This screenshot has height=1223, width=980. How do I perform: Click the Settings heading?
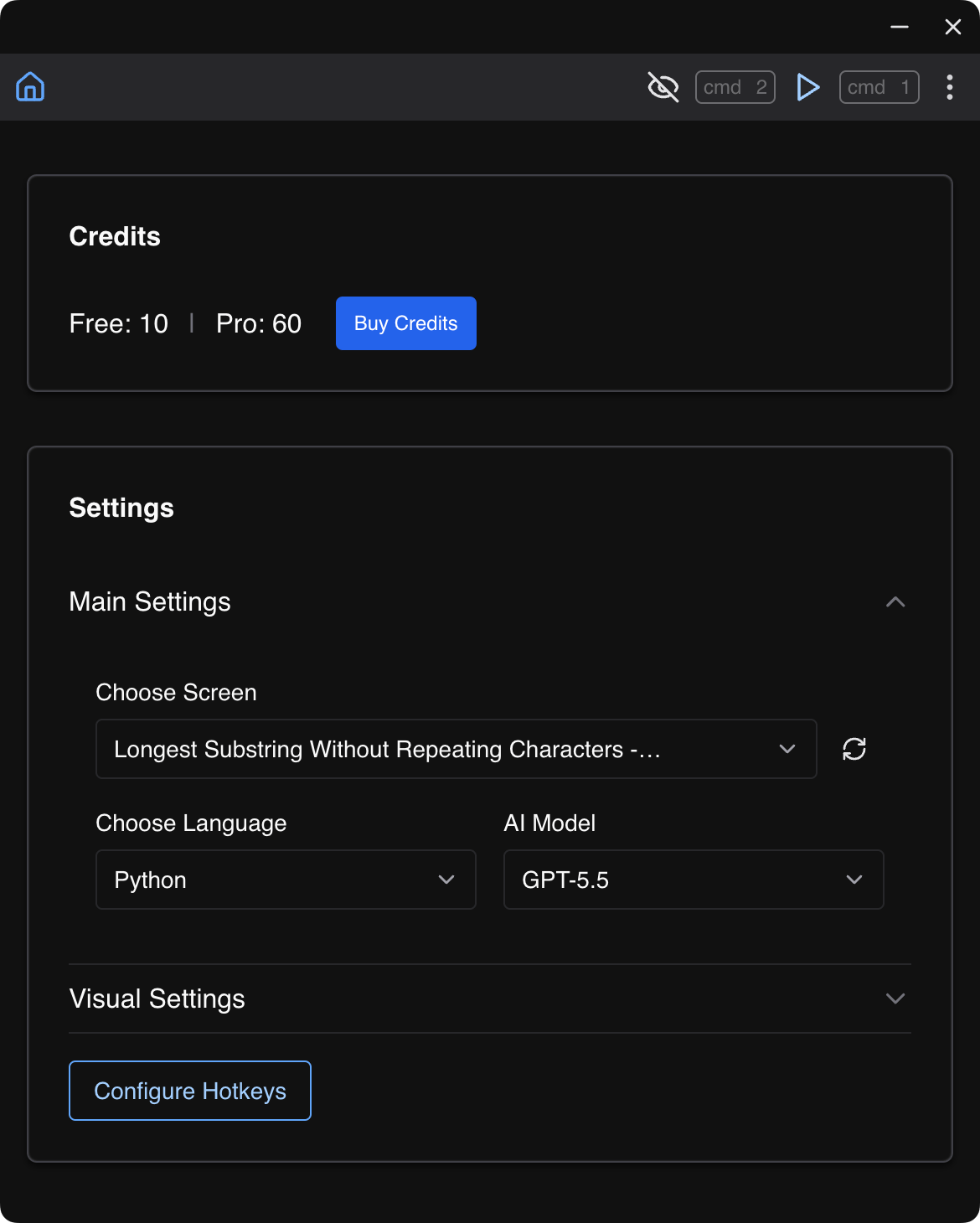(121, 508)
